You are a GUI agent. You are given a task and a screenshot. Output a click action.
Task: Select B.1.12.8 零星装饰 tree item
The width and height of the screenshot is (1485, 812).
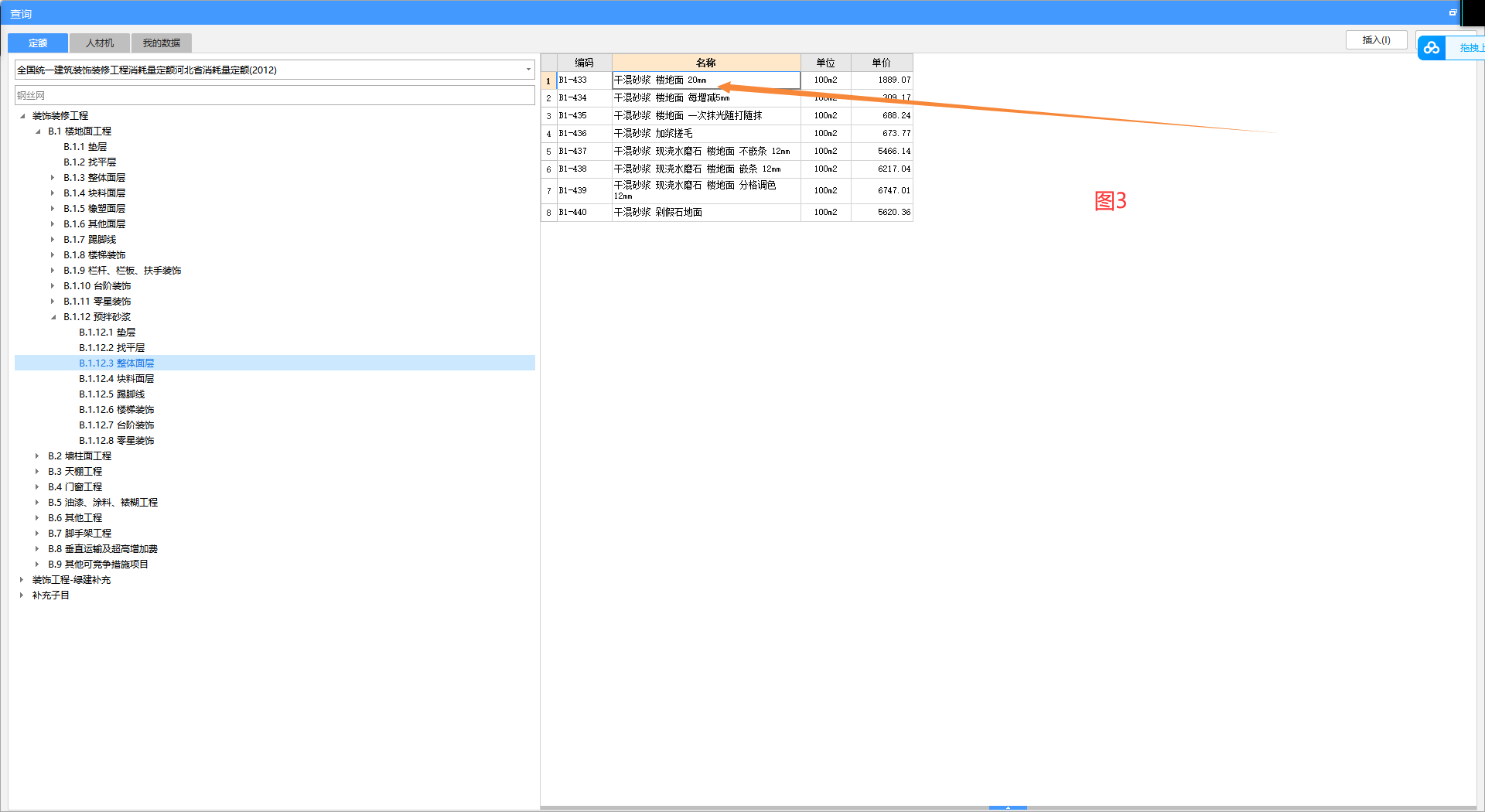[x=117, y=441]
